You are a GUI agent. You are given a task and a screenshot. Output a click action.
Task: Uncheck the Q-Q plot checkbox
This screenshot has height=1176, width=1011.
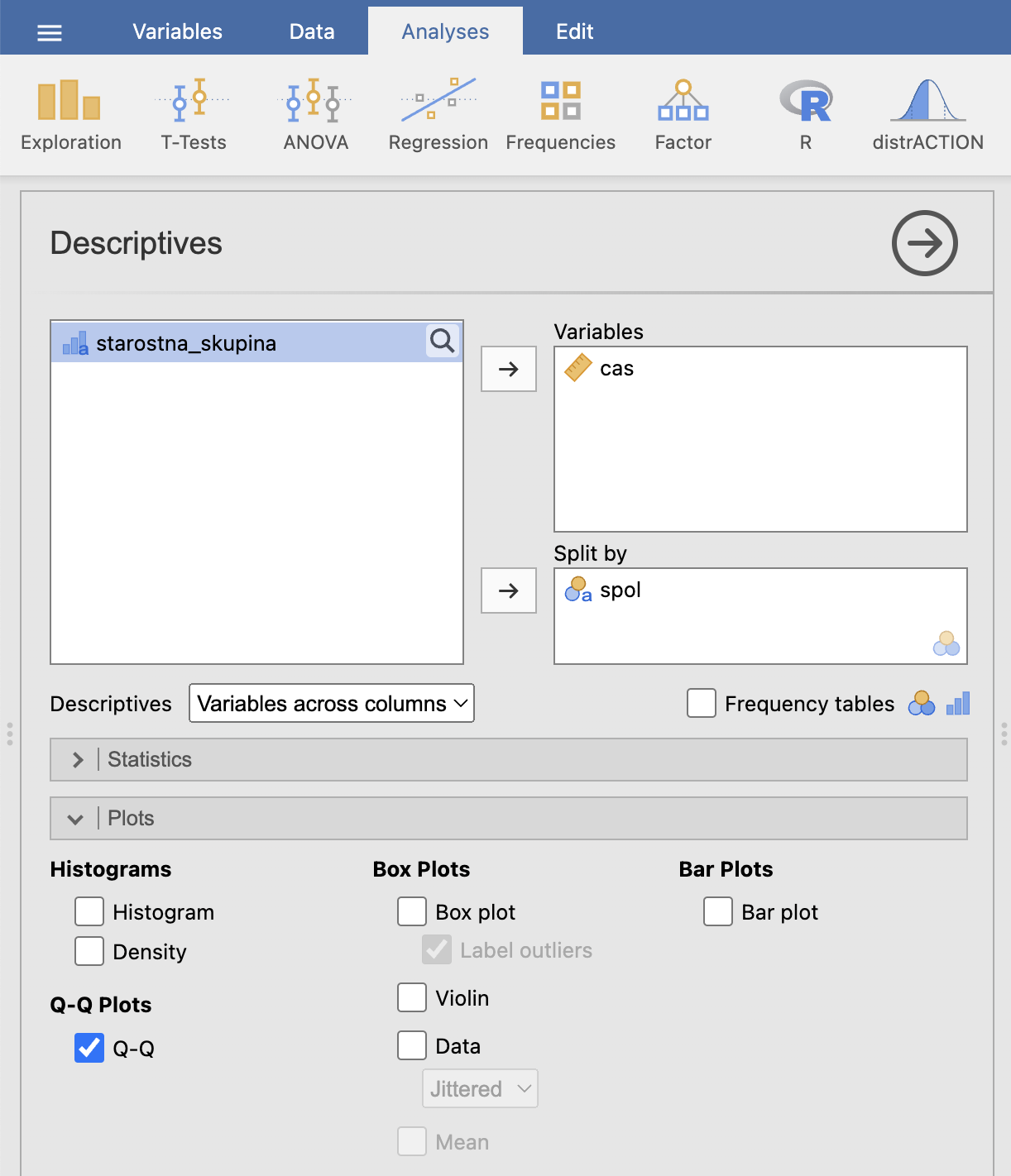(x=89, y=1048)
